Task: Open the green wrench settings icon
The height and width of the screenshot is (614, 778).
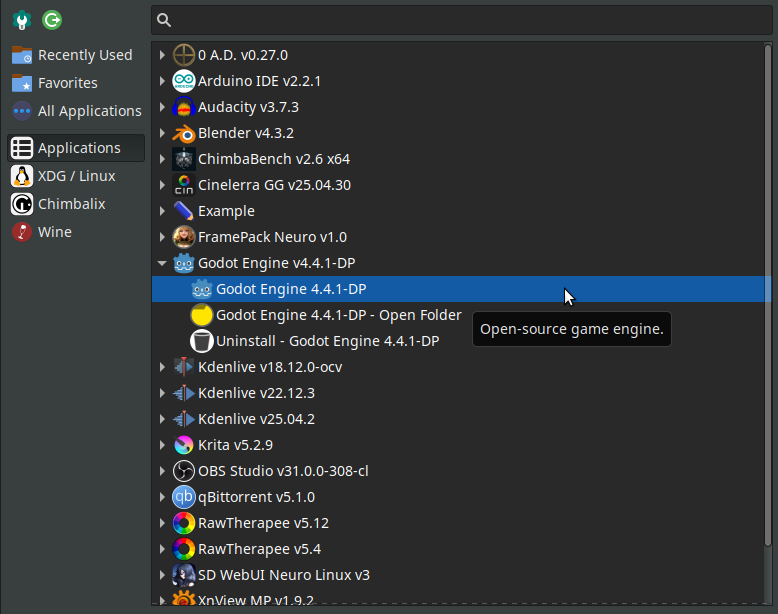Action: [x=22, y=20]
